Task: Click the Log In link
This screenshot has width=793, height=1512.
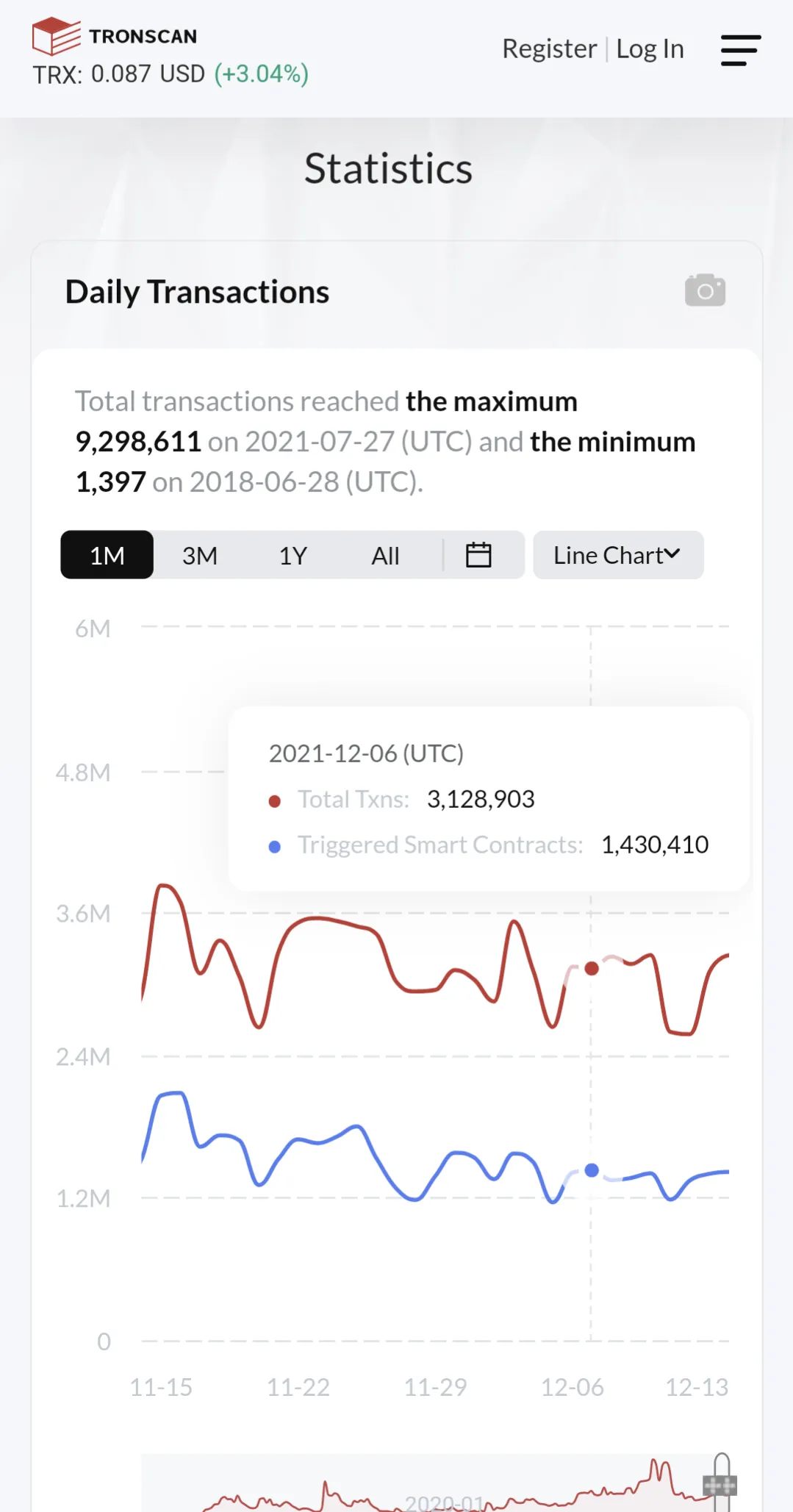Action: point(650,49)
